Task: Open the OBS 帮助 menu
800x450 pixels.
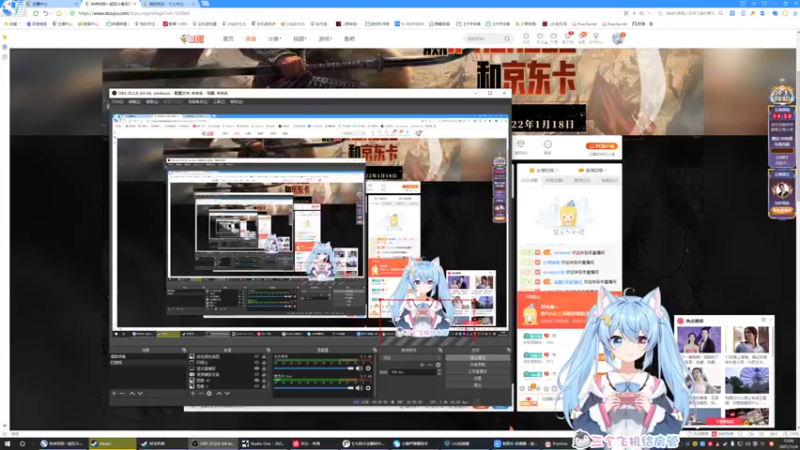Action: point(236,102)
